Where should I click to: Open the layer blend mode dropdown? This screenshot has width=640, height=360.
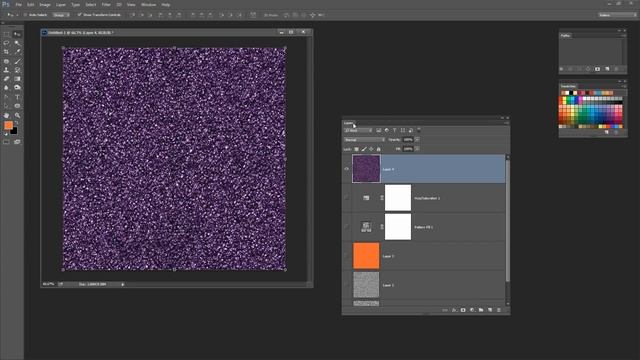click(364, 140)
